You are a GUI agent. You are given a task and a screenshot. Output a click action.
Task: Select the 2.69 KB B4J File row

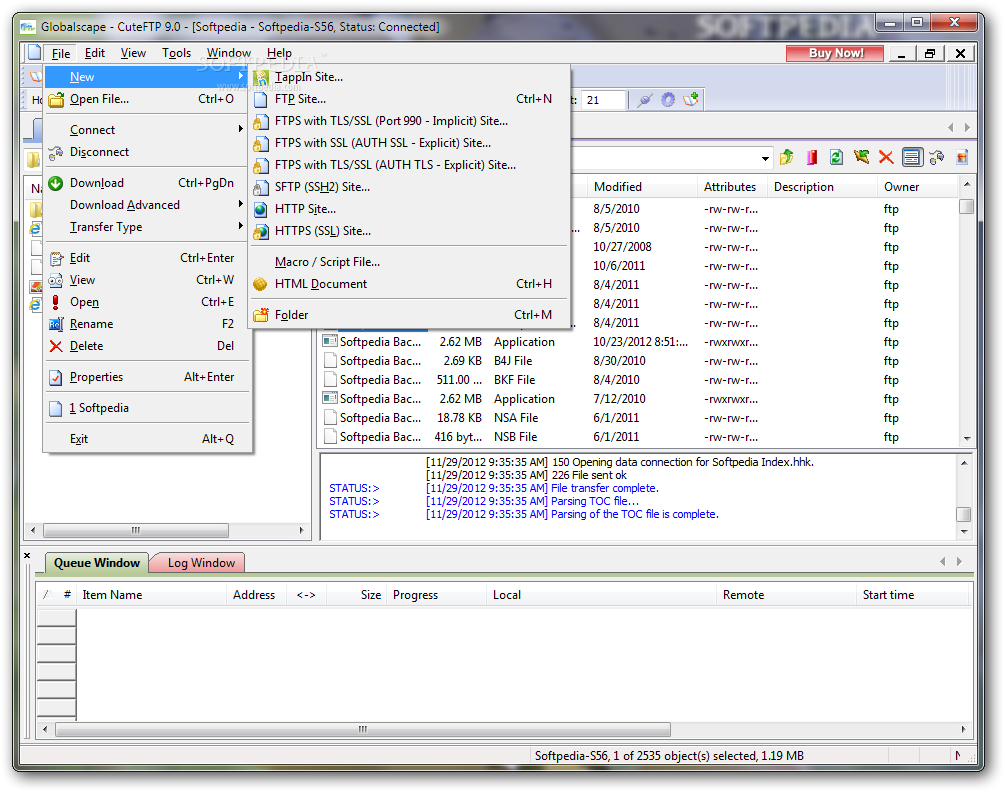[639, 361]
